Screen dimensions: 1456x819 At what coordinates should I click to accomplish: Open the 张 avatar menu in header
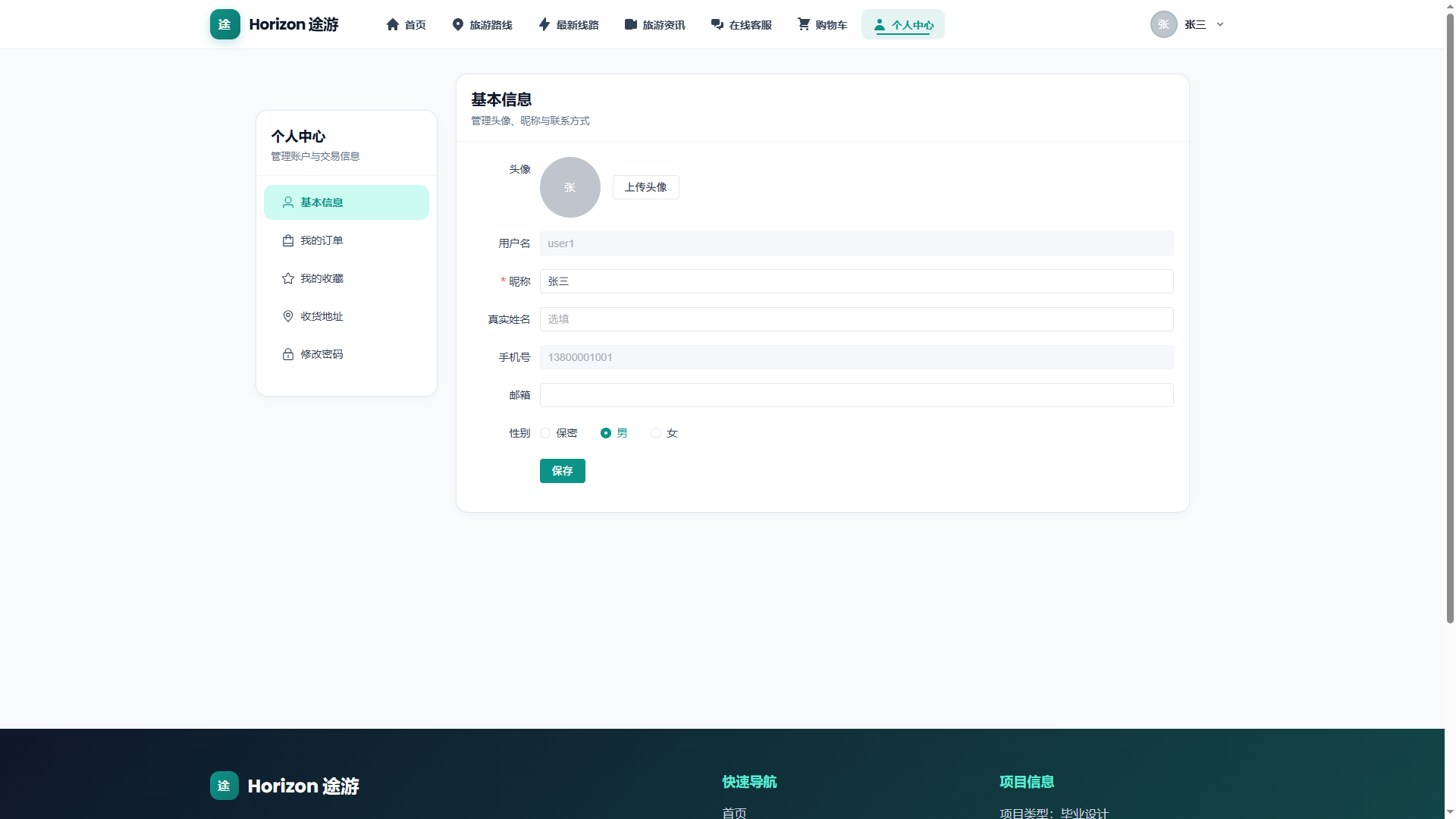coord(1163,24)
